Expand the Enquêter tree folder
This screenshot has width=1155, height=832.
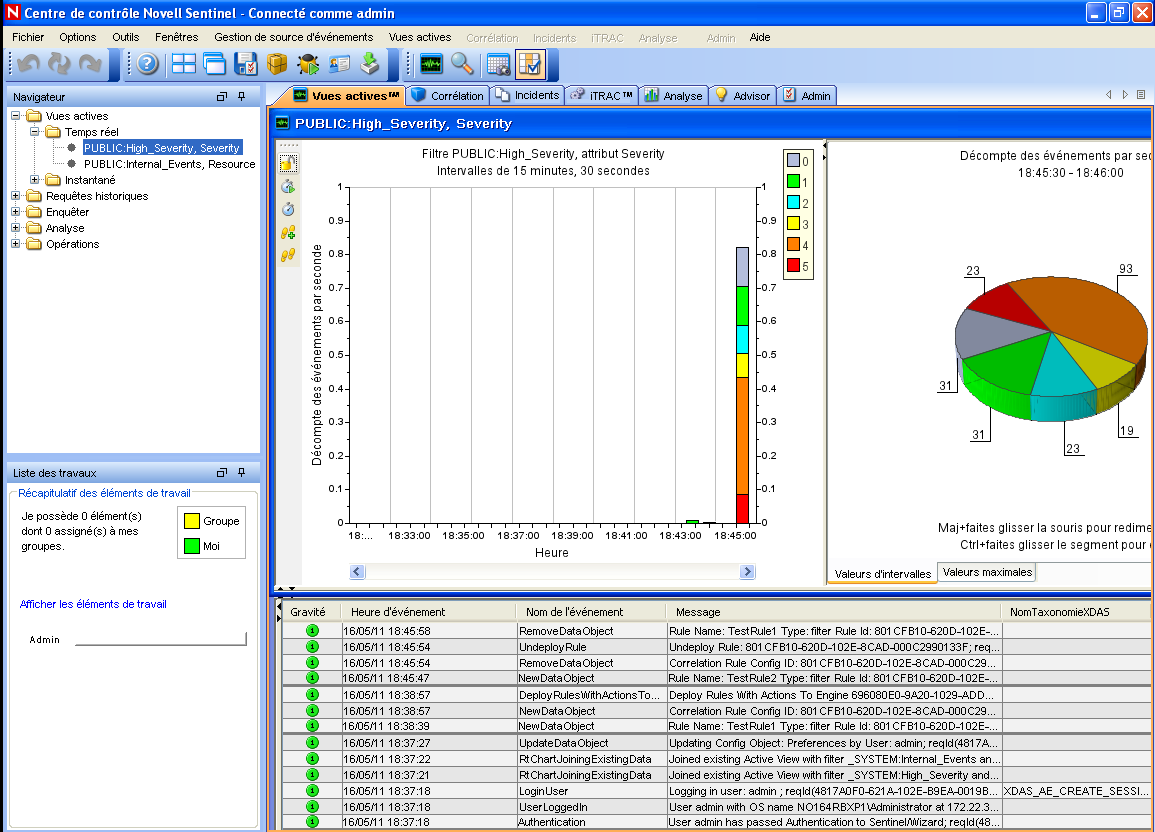[x=15, y=212]
